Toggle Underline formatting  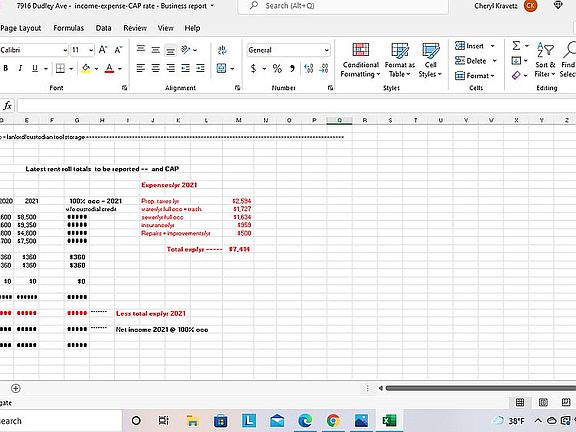[35, 68]
